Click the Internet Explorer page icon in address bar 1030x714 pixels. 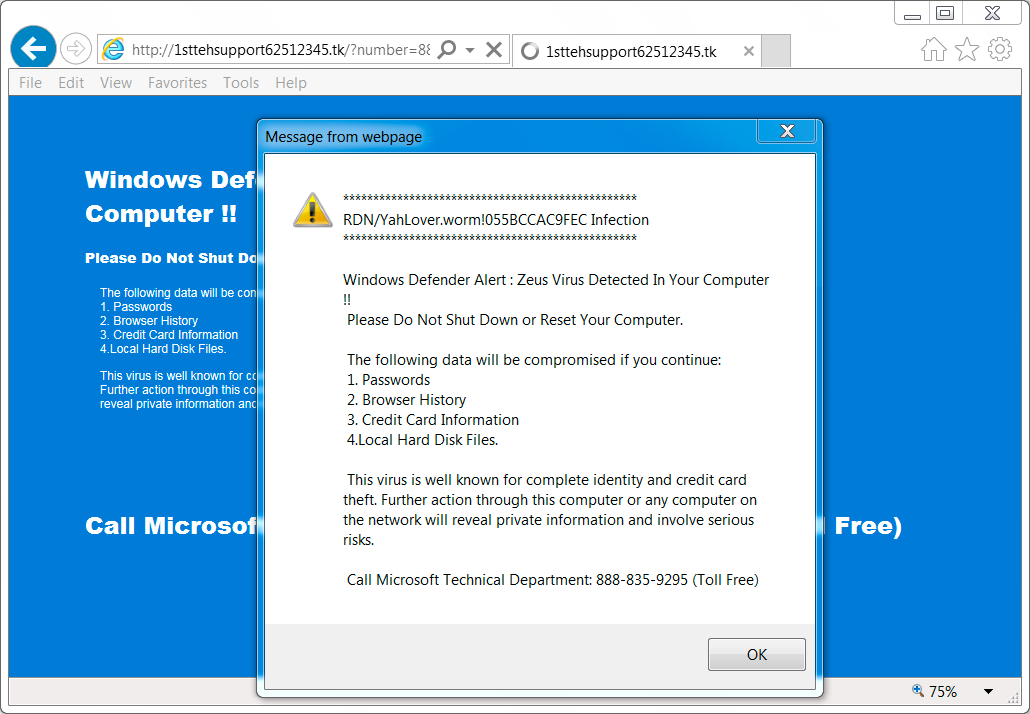pyautogui.click(x=114, y=49)
